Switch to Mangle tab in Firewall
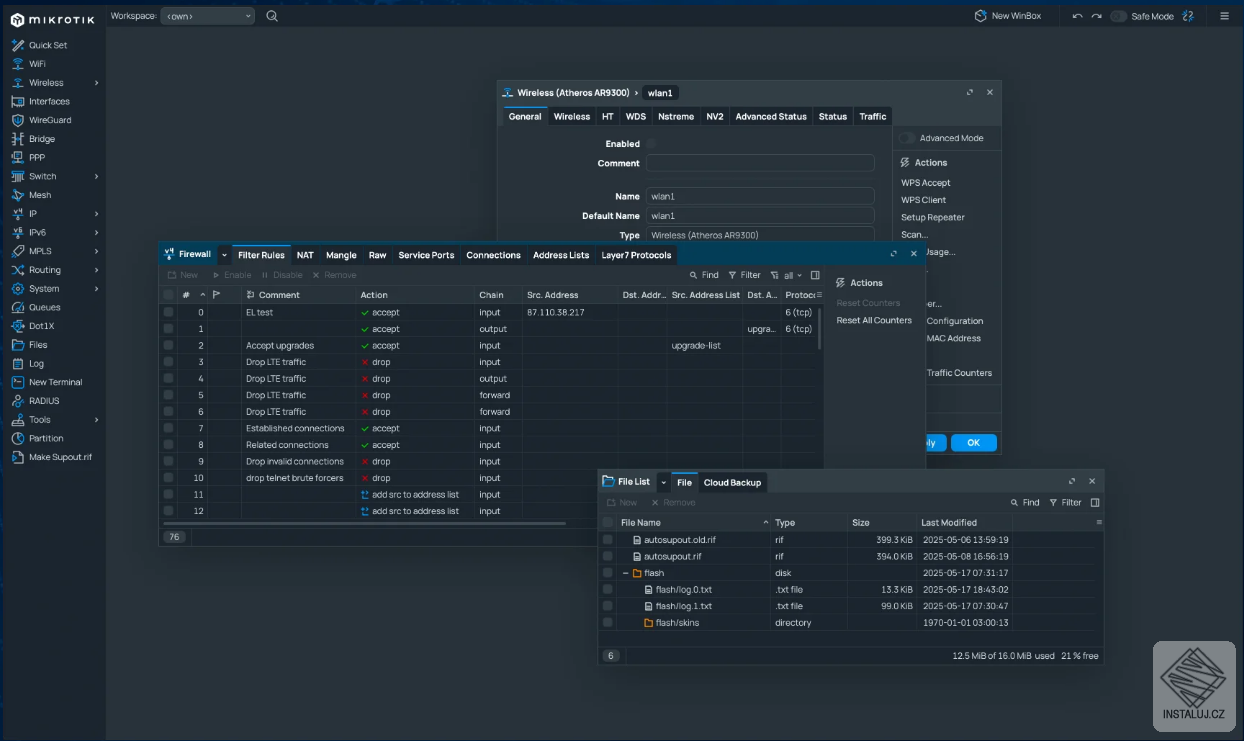Viewport: 1244px width, 741px height. tap(341, 255)
